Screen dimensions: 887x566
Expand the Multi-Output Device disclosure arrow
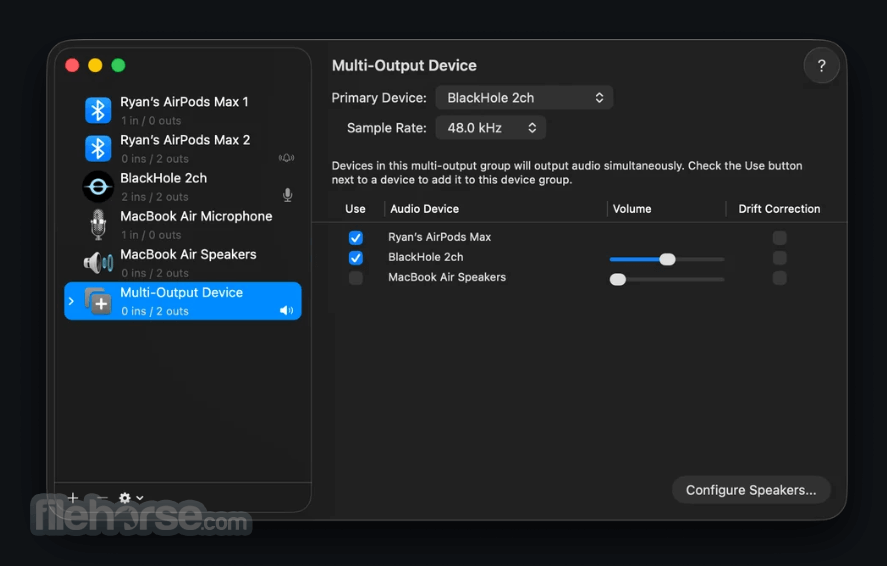pos(71,301)
